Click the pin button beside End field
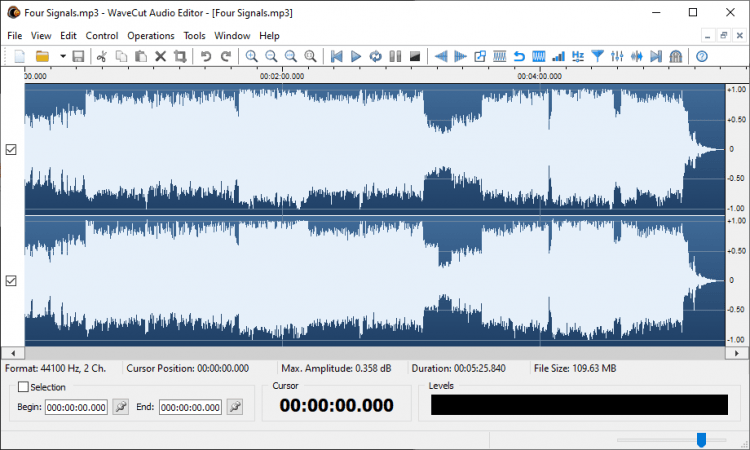 tap(236, 407)
